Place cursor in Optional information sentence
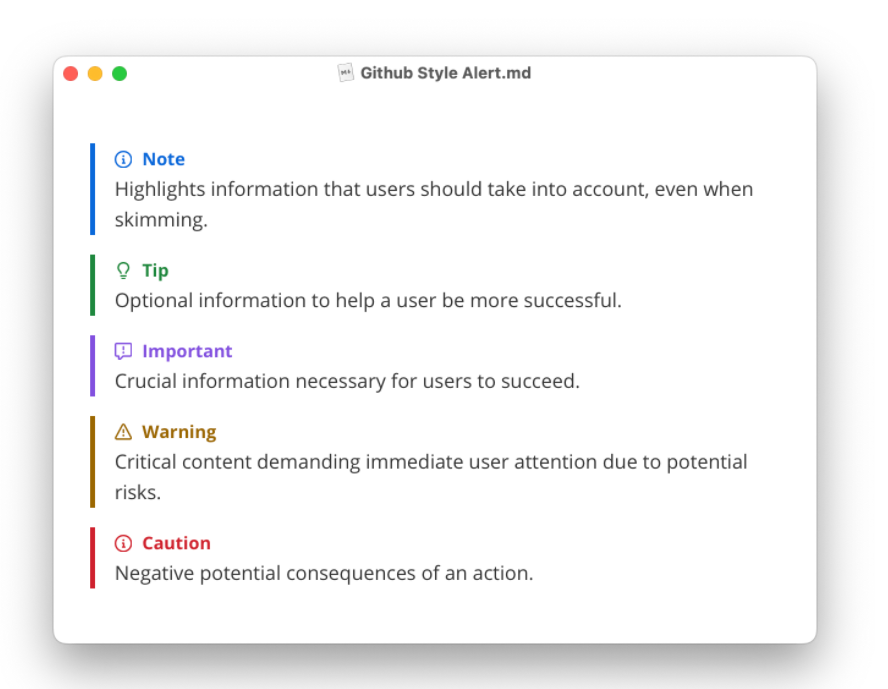This screenshot has width=888, height=689. pos(368,301)
